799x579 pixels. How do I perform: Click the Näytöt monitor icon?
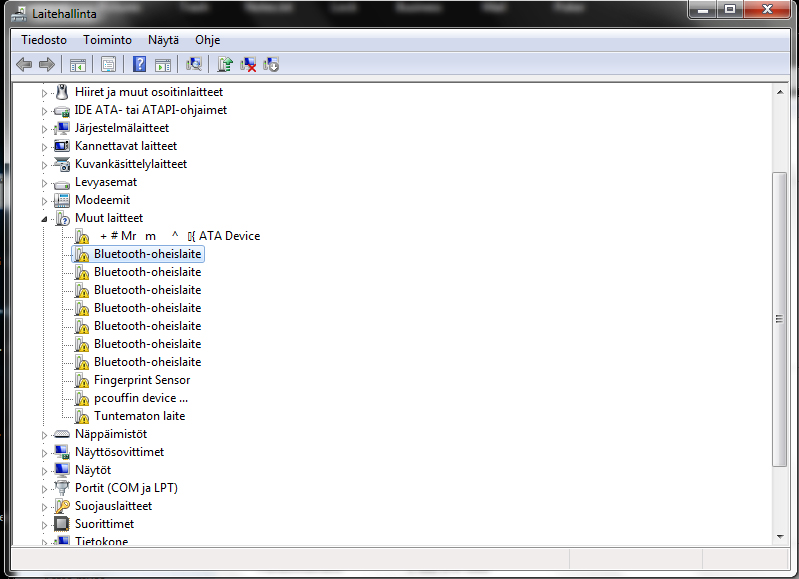tap(62, 470)
